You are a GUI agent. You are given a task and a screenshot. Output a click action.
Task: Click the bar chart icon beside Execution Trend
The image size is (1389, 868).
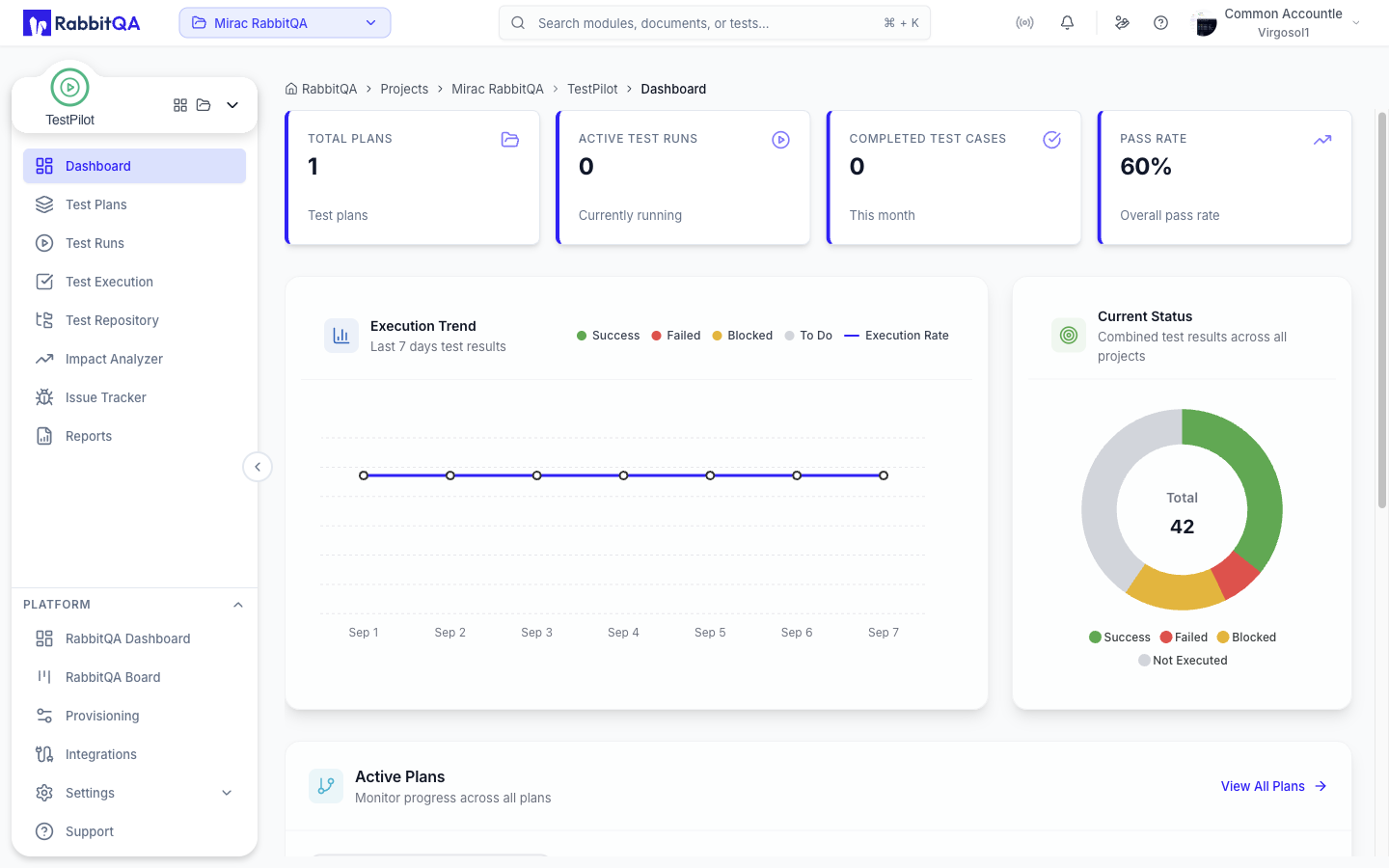(x=341, y=336)
